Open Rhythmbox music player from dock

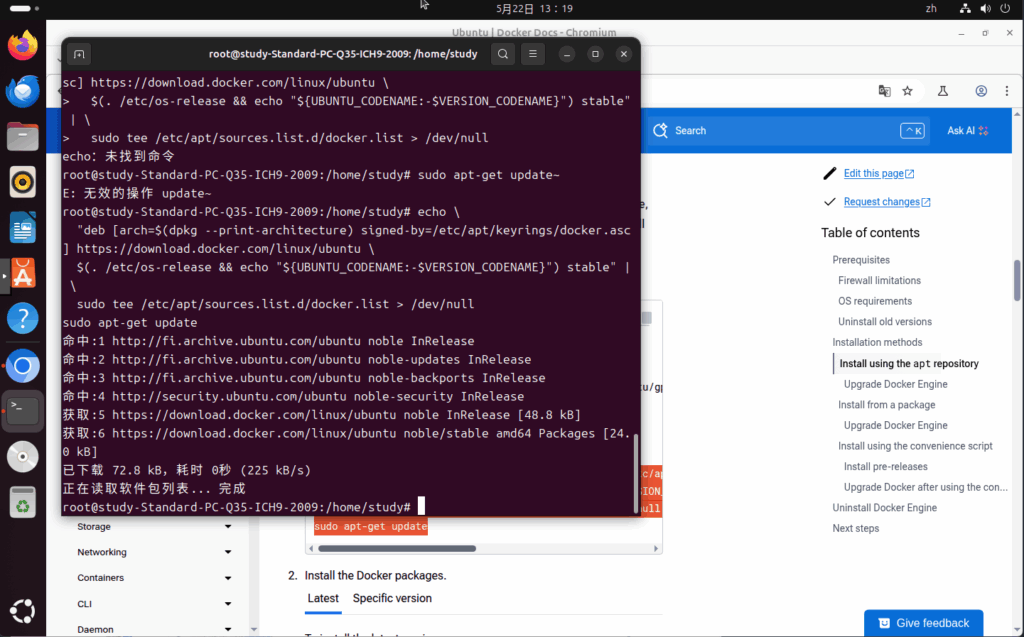click(x=23, y=182)
